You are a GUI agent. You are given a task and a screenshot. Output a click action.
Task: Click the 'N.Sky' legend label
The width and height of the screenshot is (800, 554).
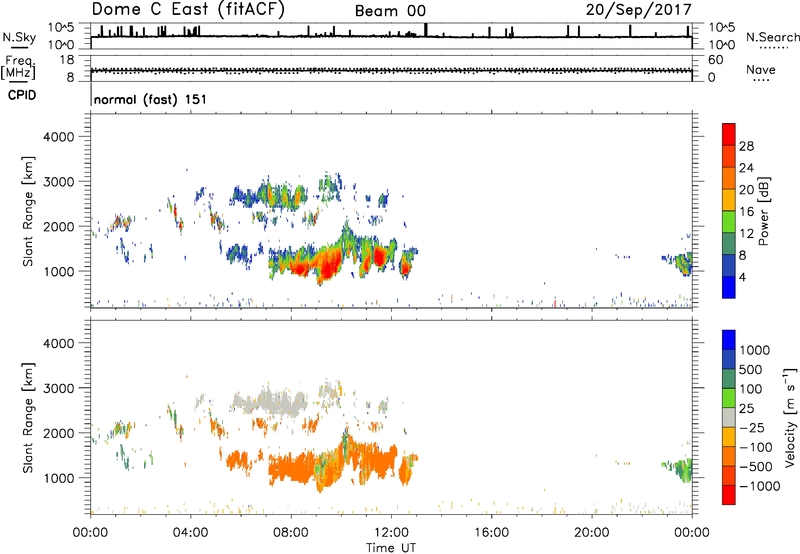(19, 37)
